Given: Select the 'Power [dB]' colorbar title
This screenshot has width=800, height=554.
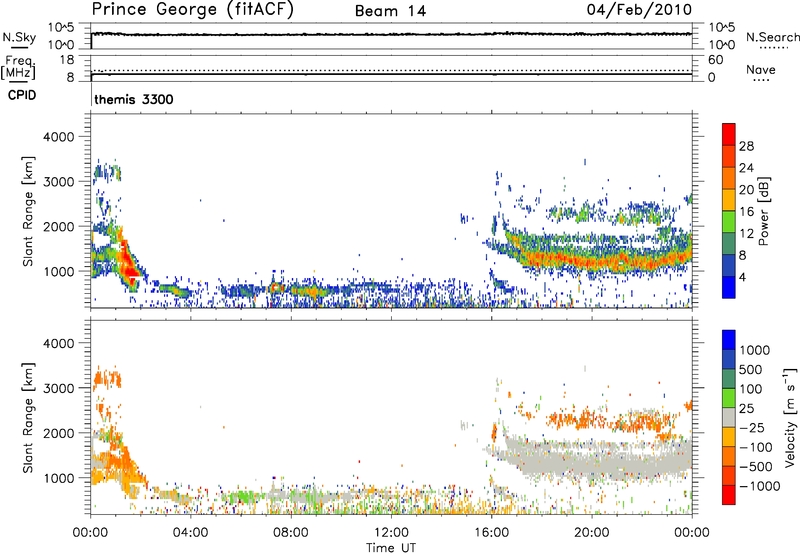Looking at the screenshot, I should click(763, 211).
